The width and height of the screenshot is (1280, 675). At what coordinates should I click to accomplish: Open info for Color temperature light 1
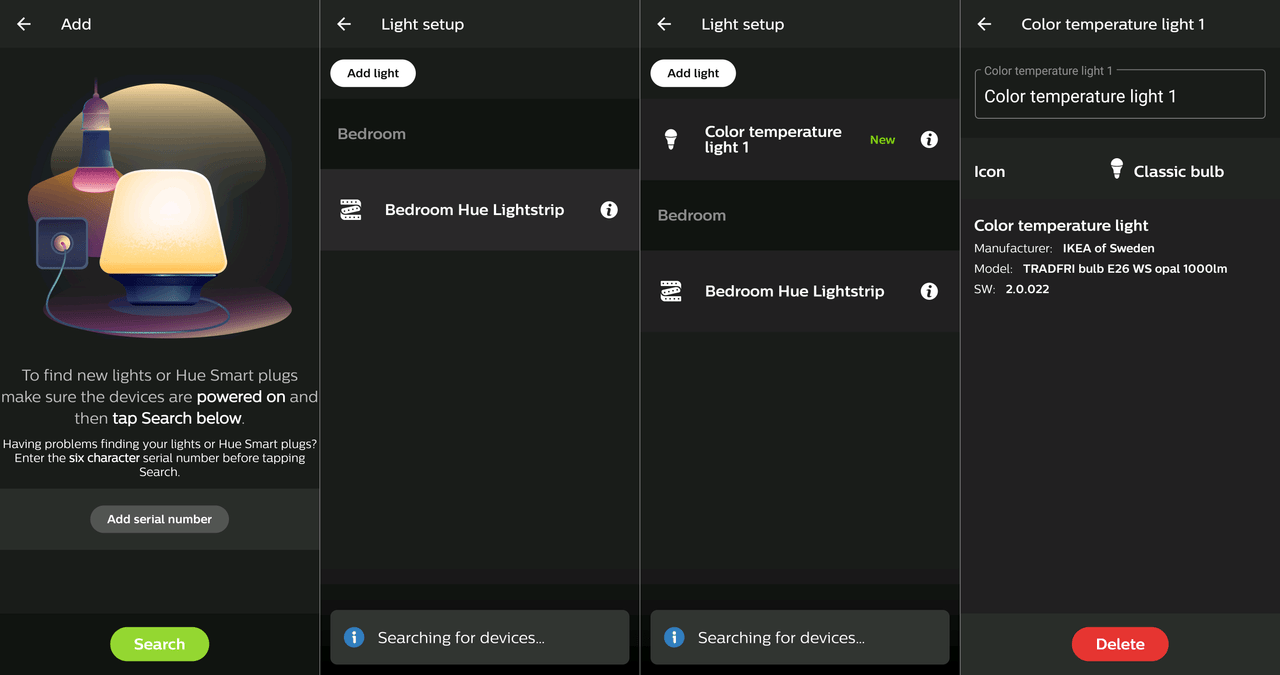[x=929, y=140]
